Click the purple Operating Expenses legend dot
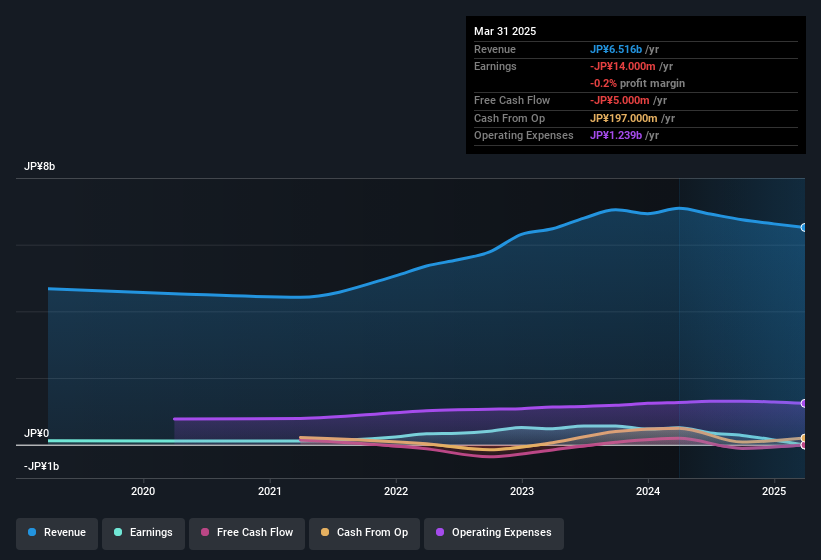 click(440, 532)
